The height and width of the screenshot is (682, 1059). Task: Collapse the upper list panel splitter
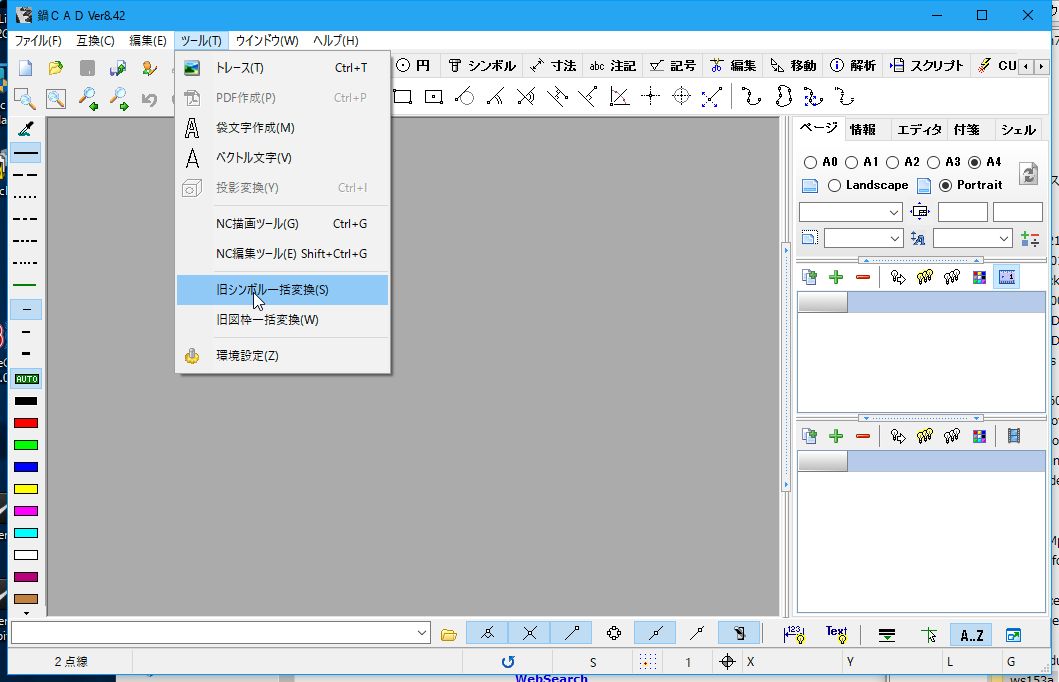[x=921, y=260]
